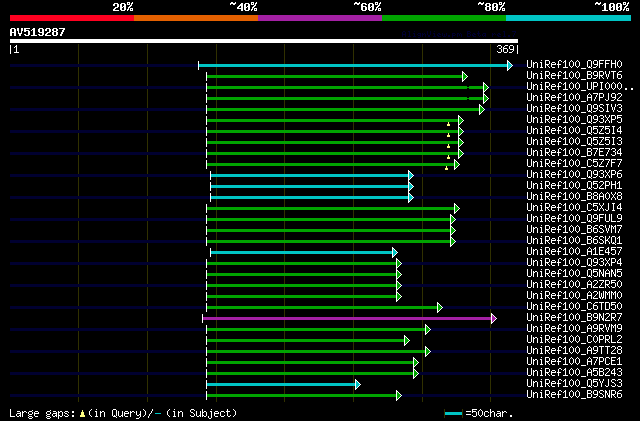Select the UniRef100_Q52PH1 label

(574, 186)
